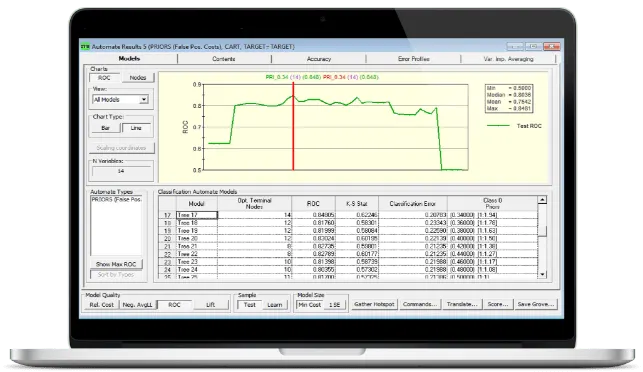
Task: Click the Class 0 Priors column header
Action: (493, 203)
